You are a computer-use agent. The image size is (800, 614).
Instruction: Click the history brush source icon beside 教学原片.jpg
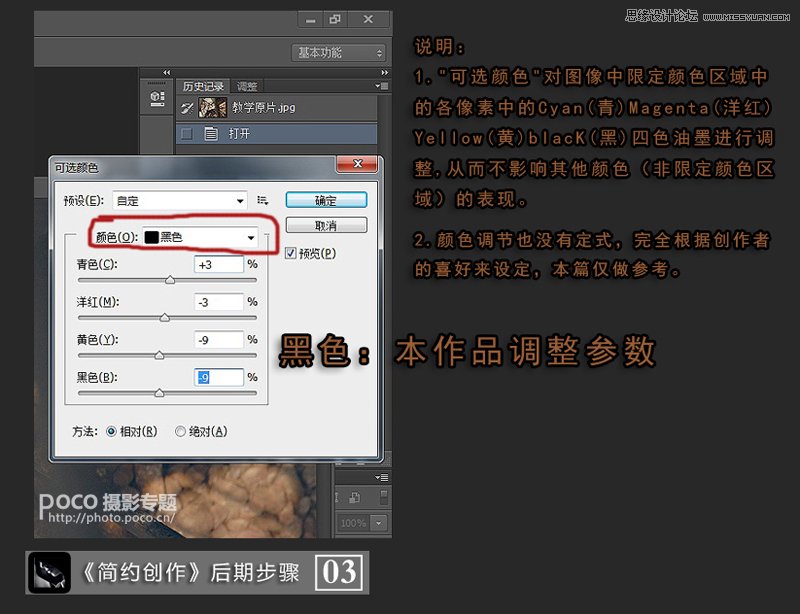[187, 108]
